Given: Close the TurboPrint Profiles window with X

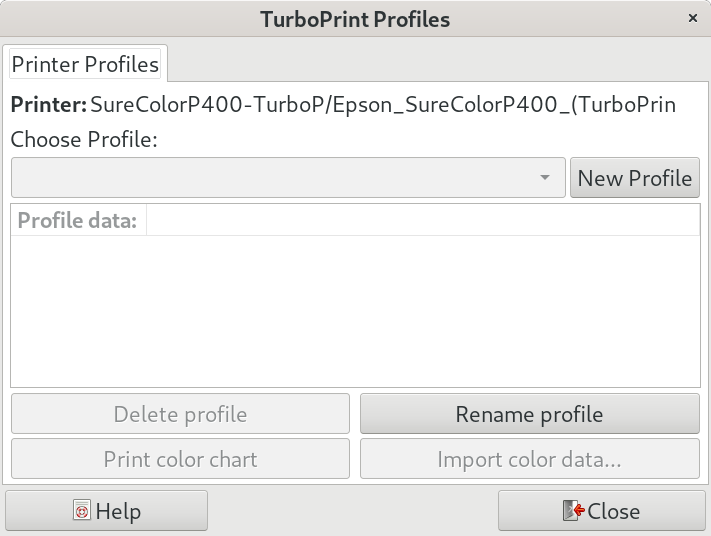Looking at the screenshot, I should tap(693, 19).
